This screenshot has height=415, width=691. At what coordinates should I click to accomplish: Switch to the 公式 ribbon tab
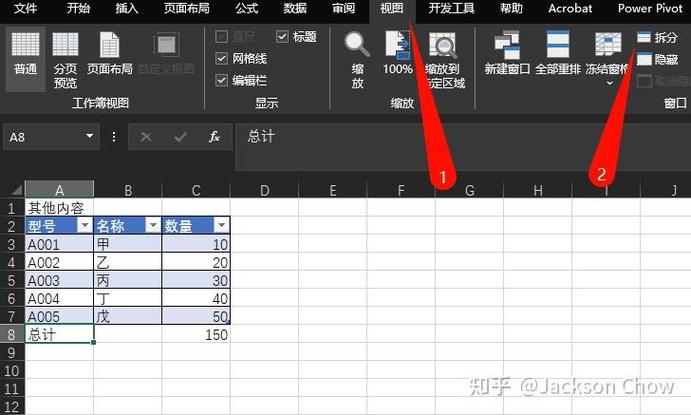tap(246, 8)
